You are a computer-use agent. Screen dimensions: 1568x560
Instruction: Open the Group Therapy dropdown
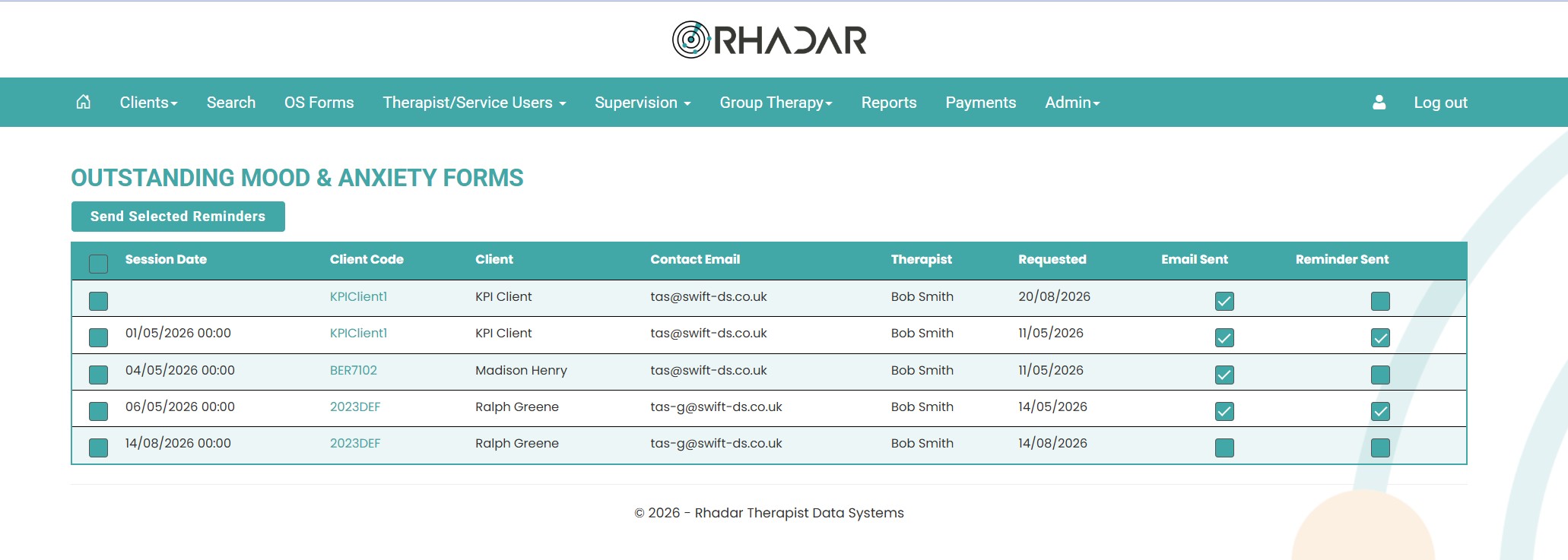coord(776,103)
